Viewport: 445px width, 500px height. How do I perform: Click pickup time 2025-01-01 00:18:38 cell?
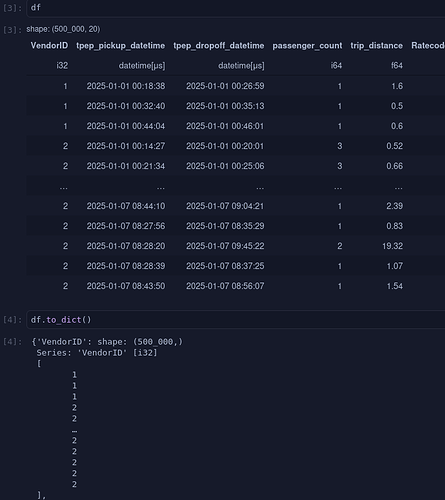pos(126,86)
